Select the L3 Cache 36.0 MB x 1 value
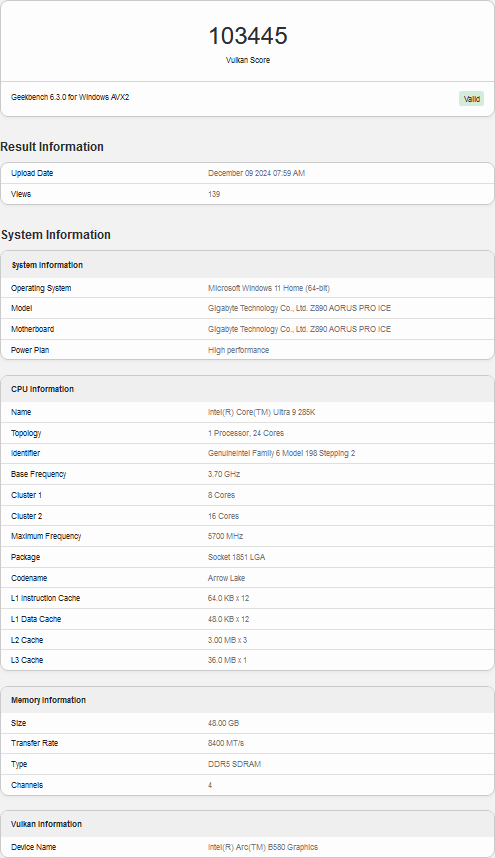 [227, 660]
